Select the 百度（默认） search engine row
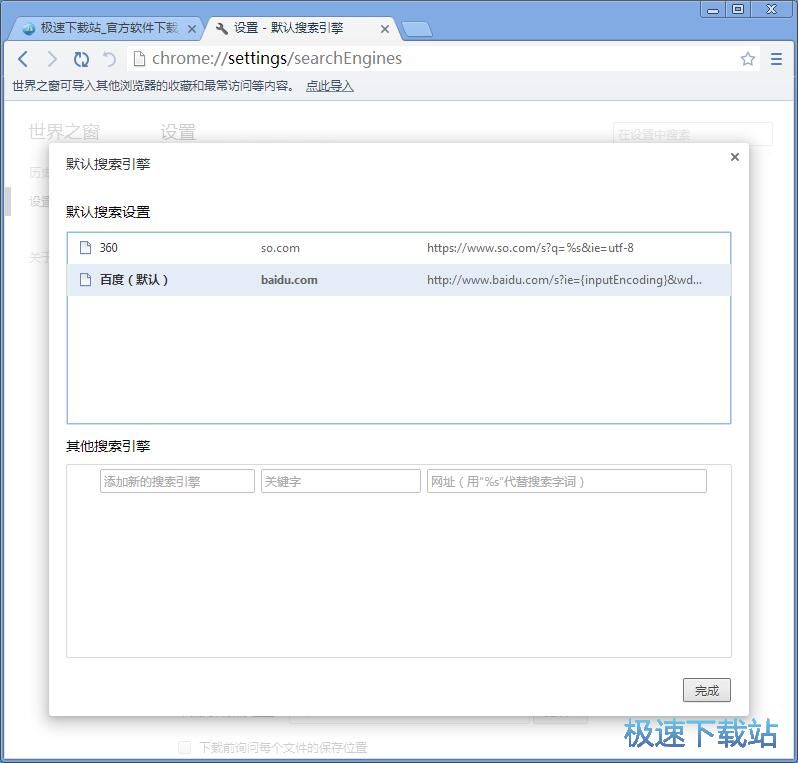 tap(398, 279)
